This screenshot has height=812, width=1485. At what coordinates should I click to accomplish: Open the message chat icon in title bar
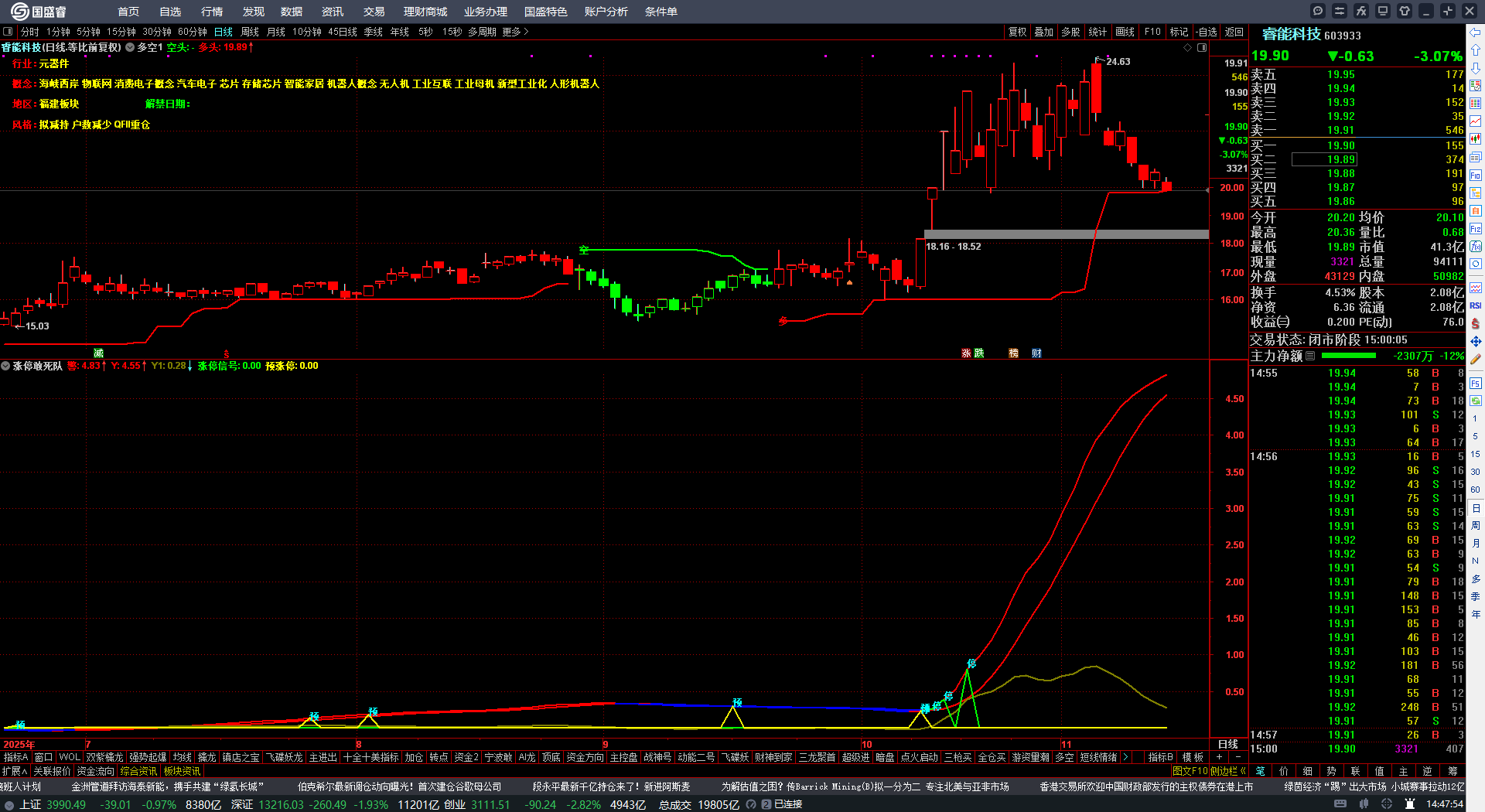(x=1318, y=11)
